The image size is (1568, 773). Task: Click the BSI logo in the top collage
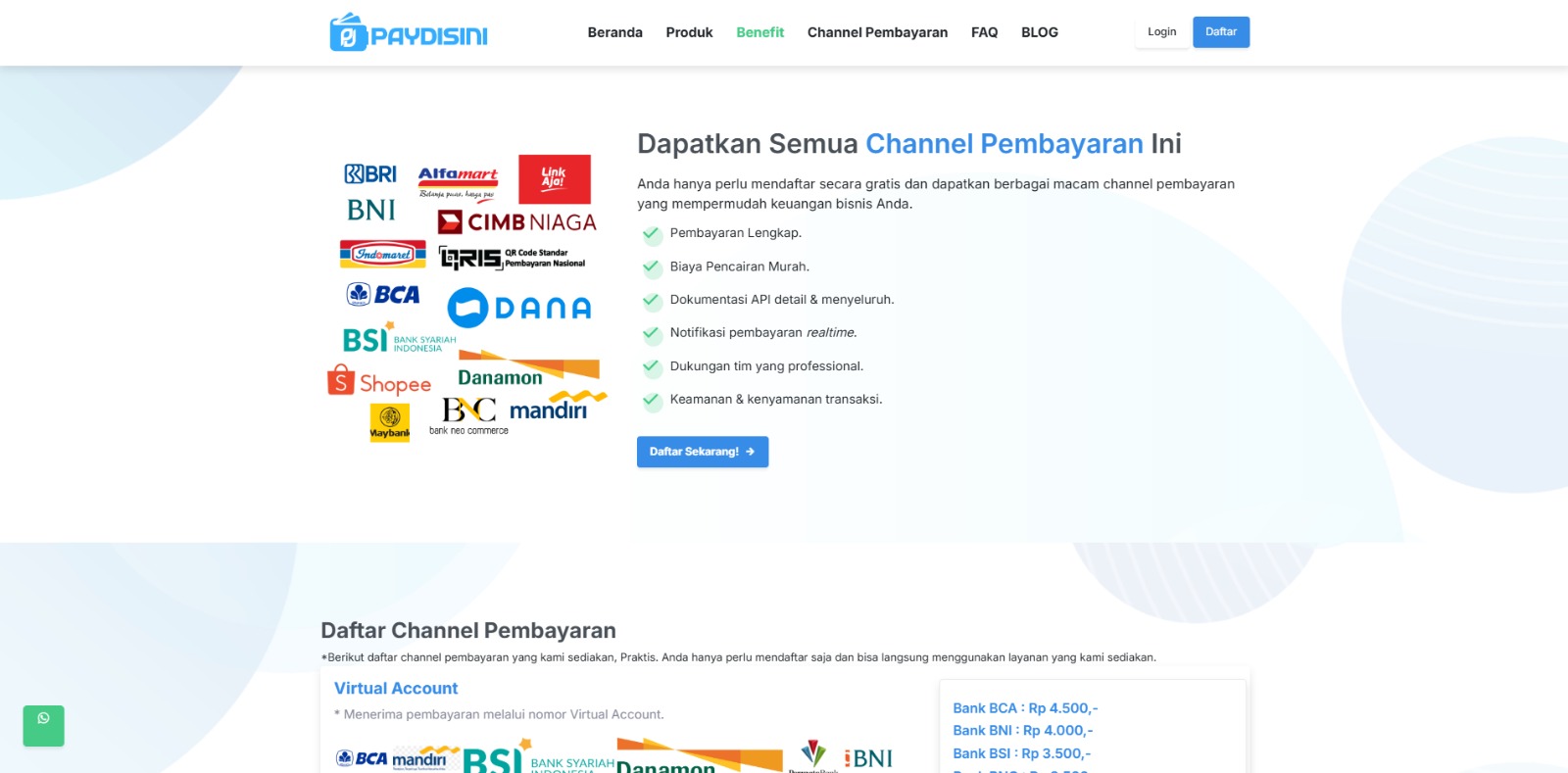click(399, 339)
